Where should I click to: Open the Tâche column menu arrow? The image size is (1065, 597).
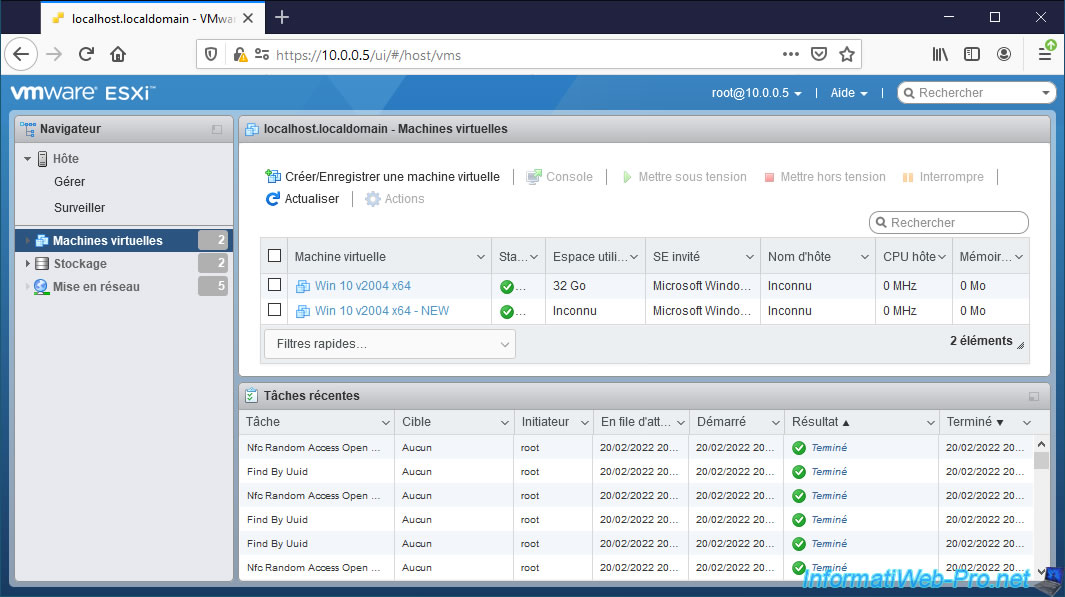pos(386,422)
